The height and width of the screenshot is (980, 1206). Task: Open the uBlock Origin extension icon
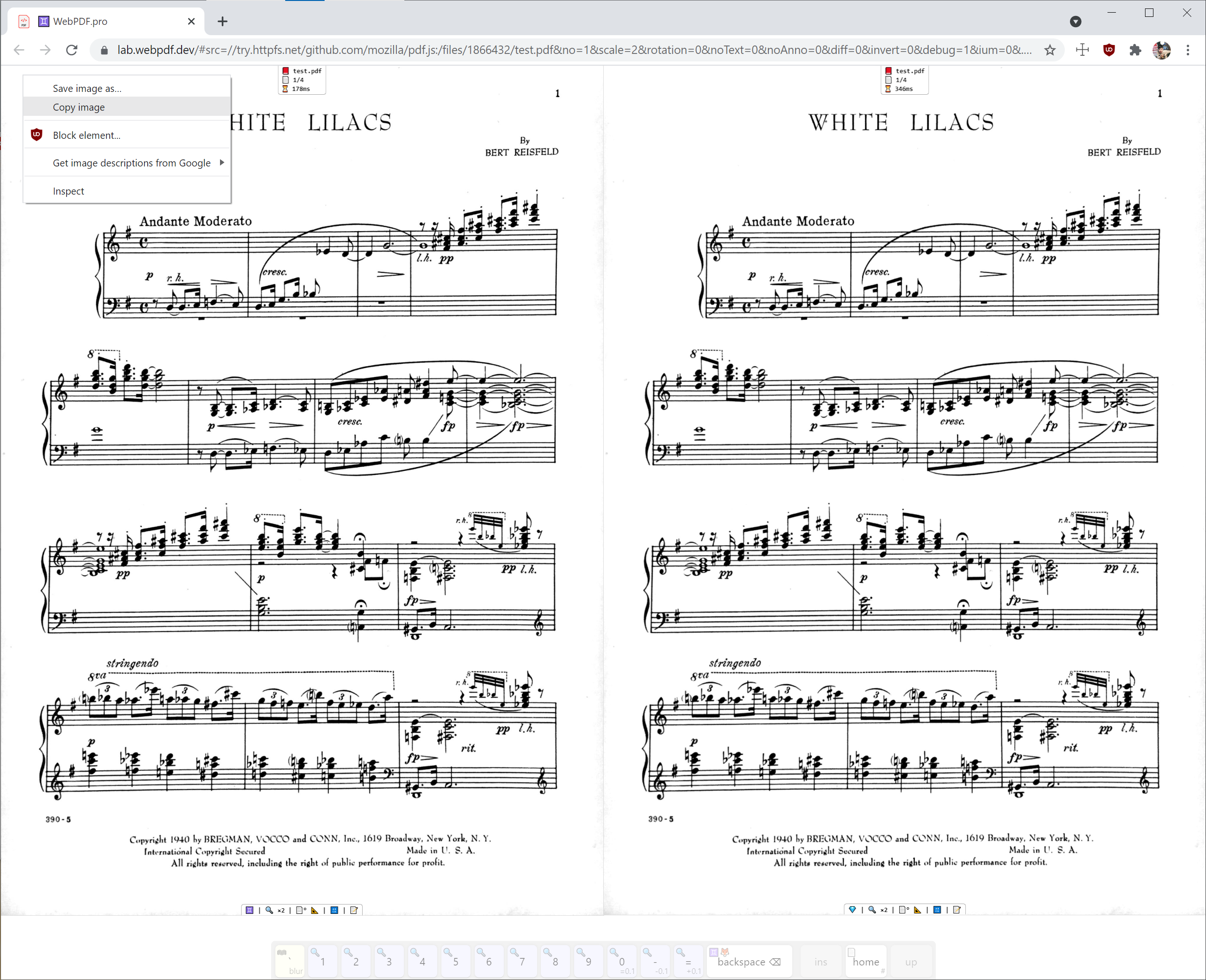(x=1109, y=50)
